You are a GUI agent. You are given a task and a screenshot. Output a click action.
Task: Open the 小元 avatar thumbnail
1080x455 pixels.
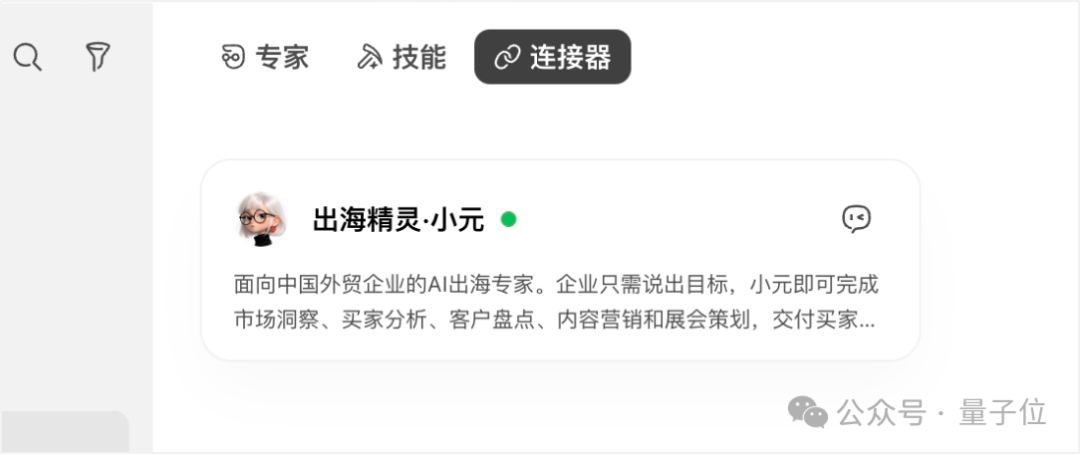click(x=262, y=219)
